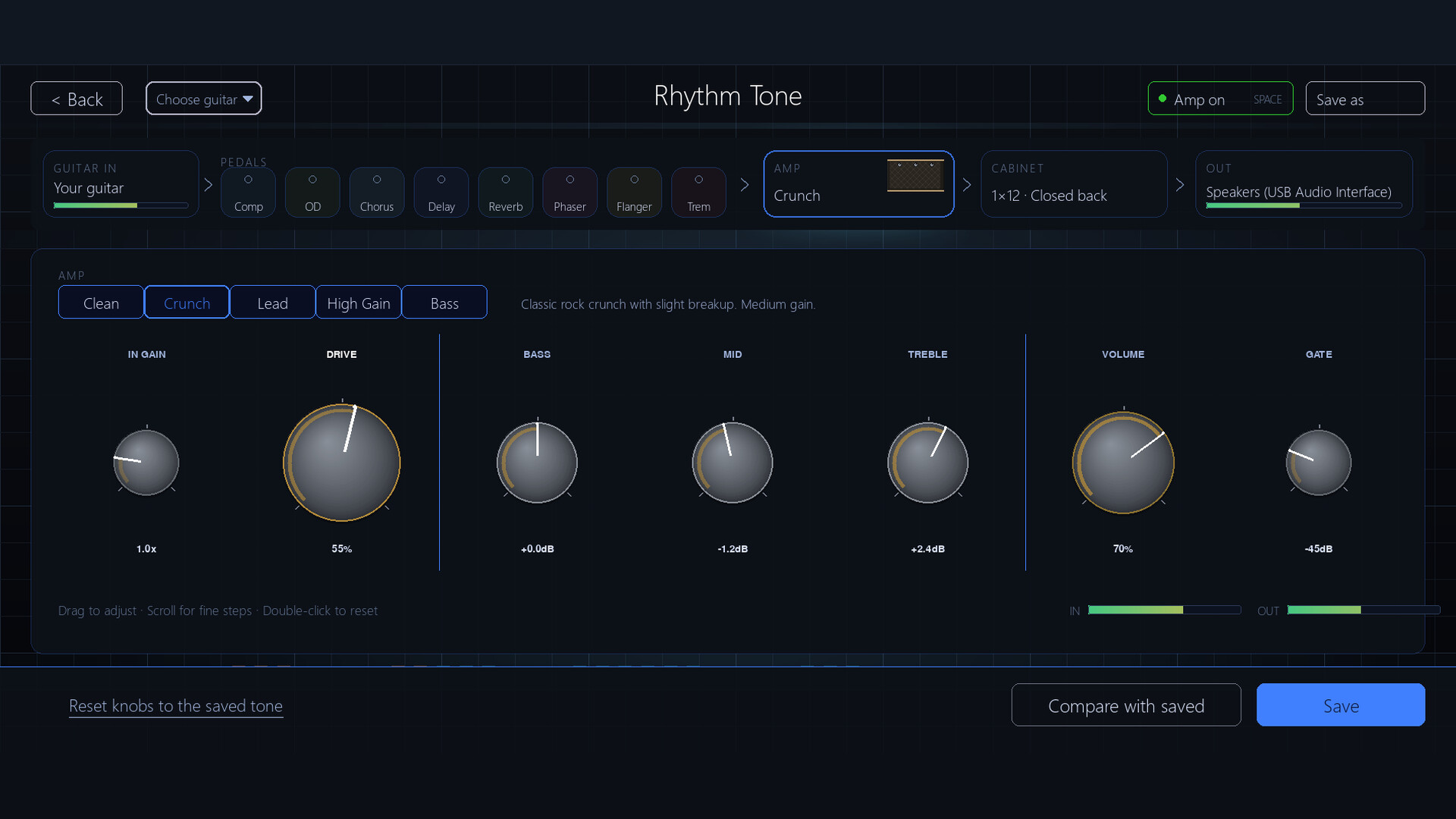Click the GATE knob
The height and width of the screenshot is (819, 1456).
point(1319,463)
